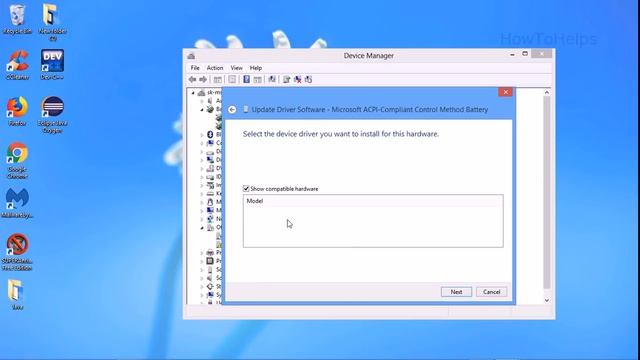Click the Device Manager title bar icon
The width and height of the screenshot is (640, 360).
[191, 56]
